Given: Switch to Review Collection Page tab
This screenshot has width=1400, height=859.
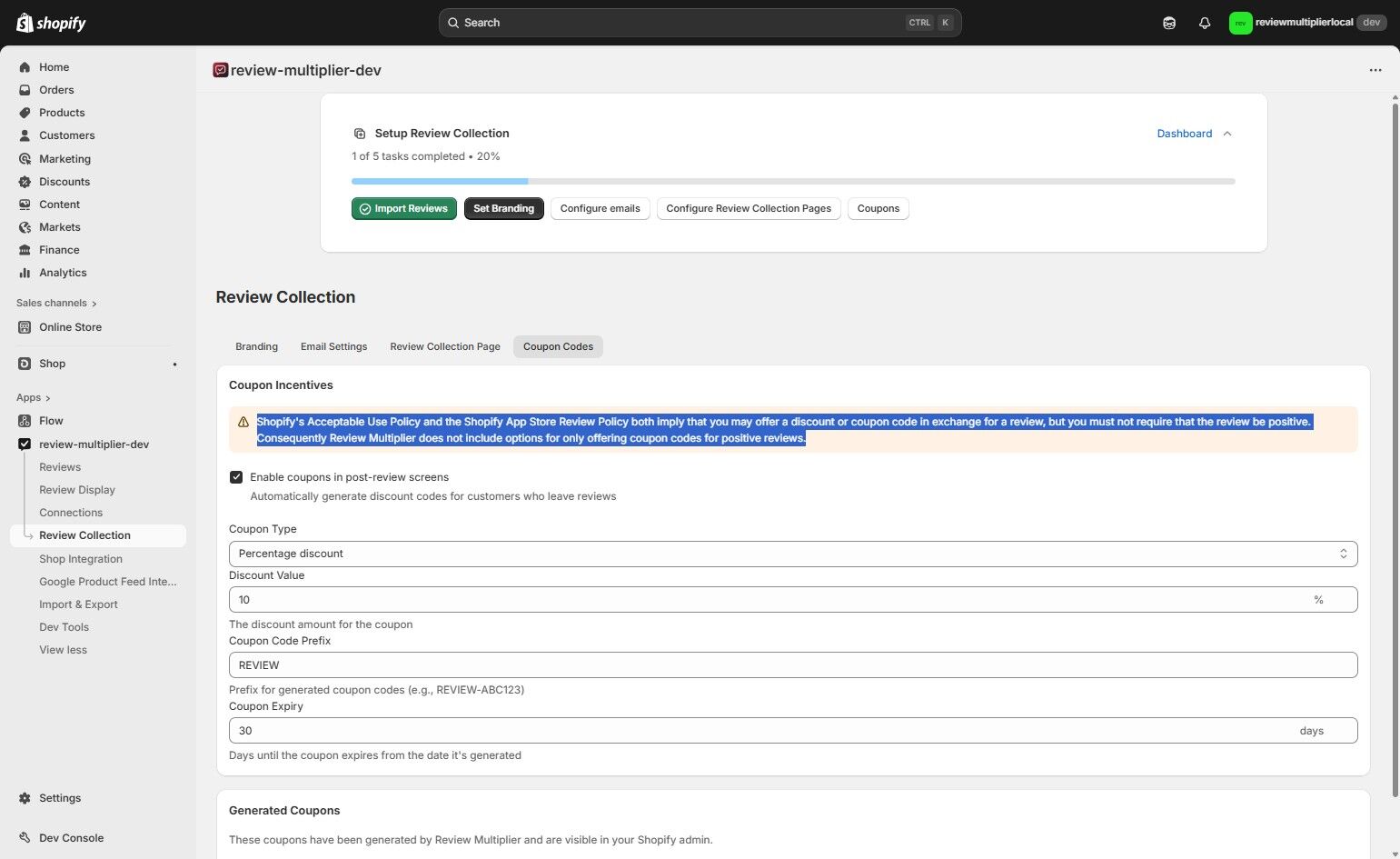Looking at the screenshot, I should (x=445, y=346).
